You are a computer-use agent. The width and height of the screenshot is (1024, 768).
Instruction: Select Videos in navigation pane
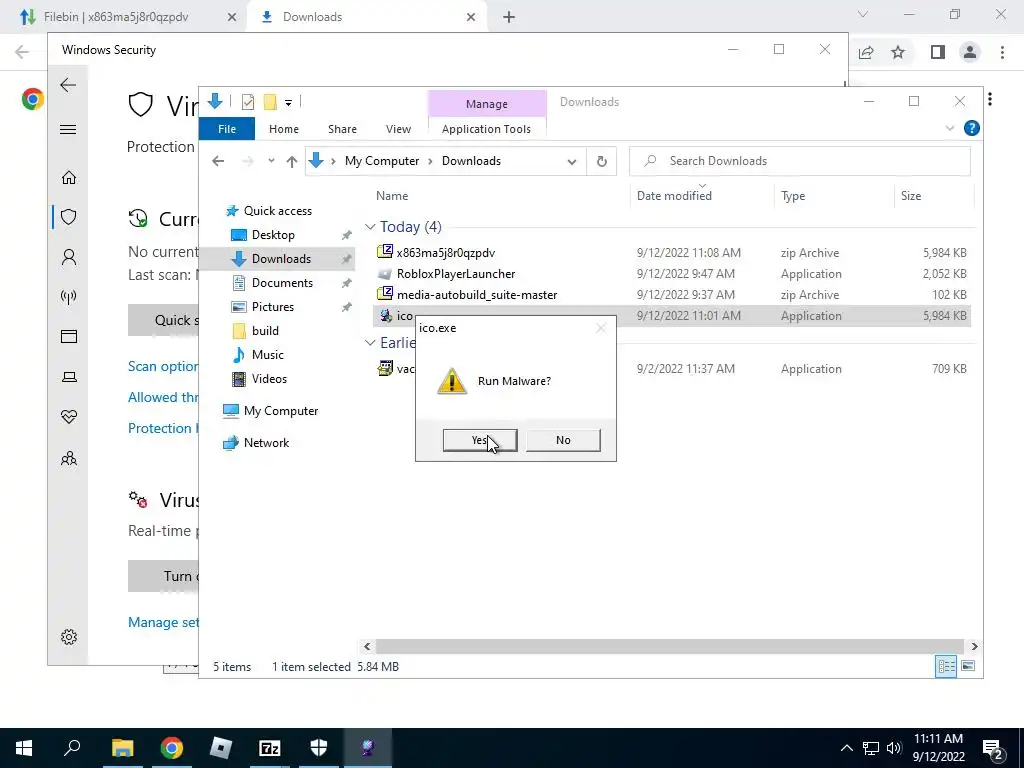pyautogui.click(x=269, y=379)
